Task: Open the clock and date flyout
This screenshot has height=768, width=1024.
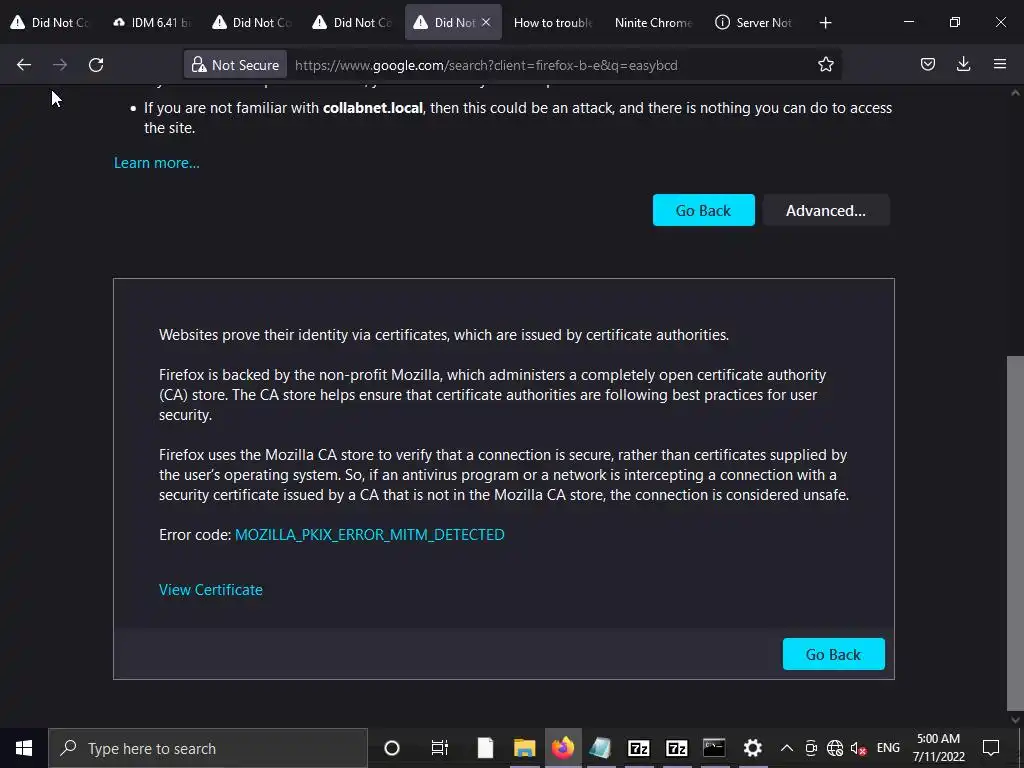Action: coord(938,748)
